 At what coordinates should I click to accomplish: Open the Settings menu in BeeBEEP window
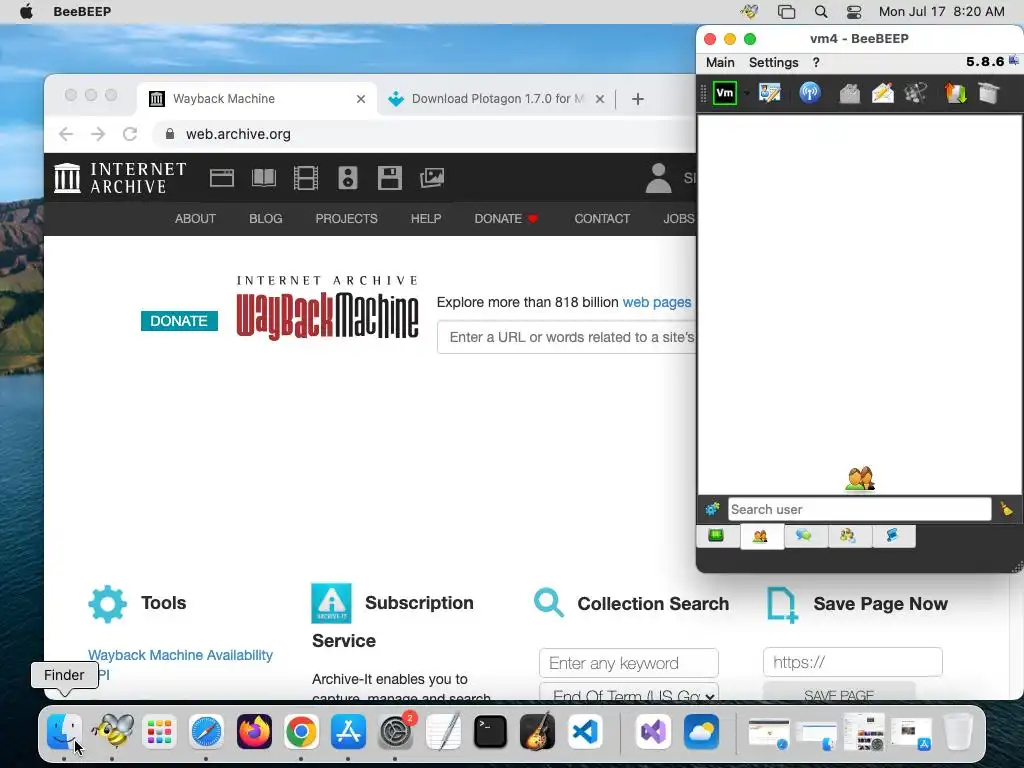click(x=773, y=62)
